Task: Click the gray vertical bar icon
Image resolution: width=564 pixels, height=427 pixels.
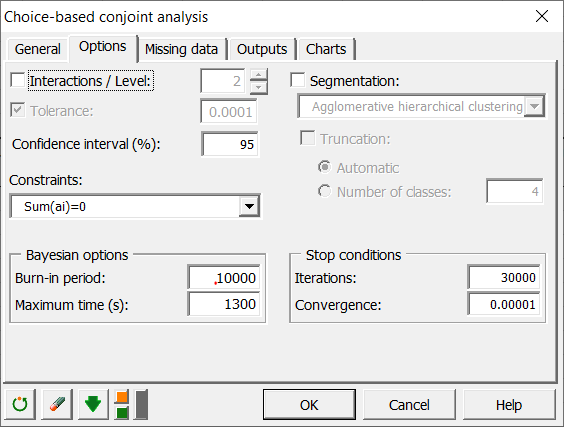Action: [141, 404]
